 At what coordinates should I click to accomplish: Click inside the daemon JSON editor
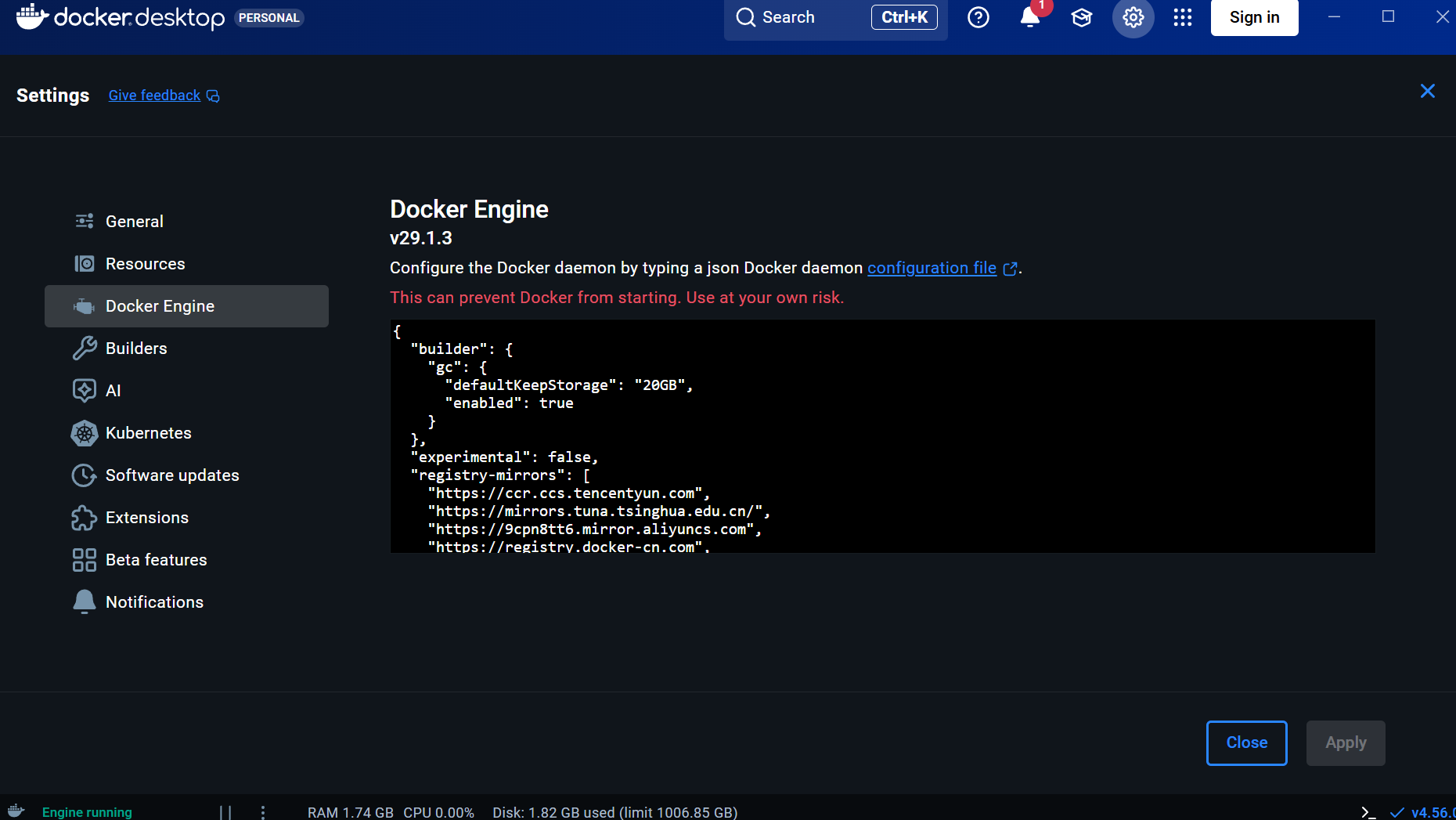point(882,435)
